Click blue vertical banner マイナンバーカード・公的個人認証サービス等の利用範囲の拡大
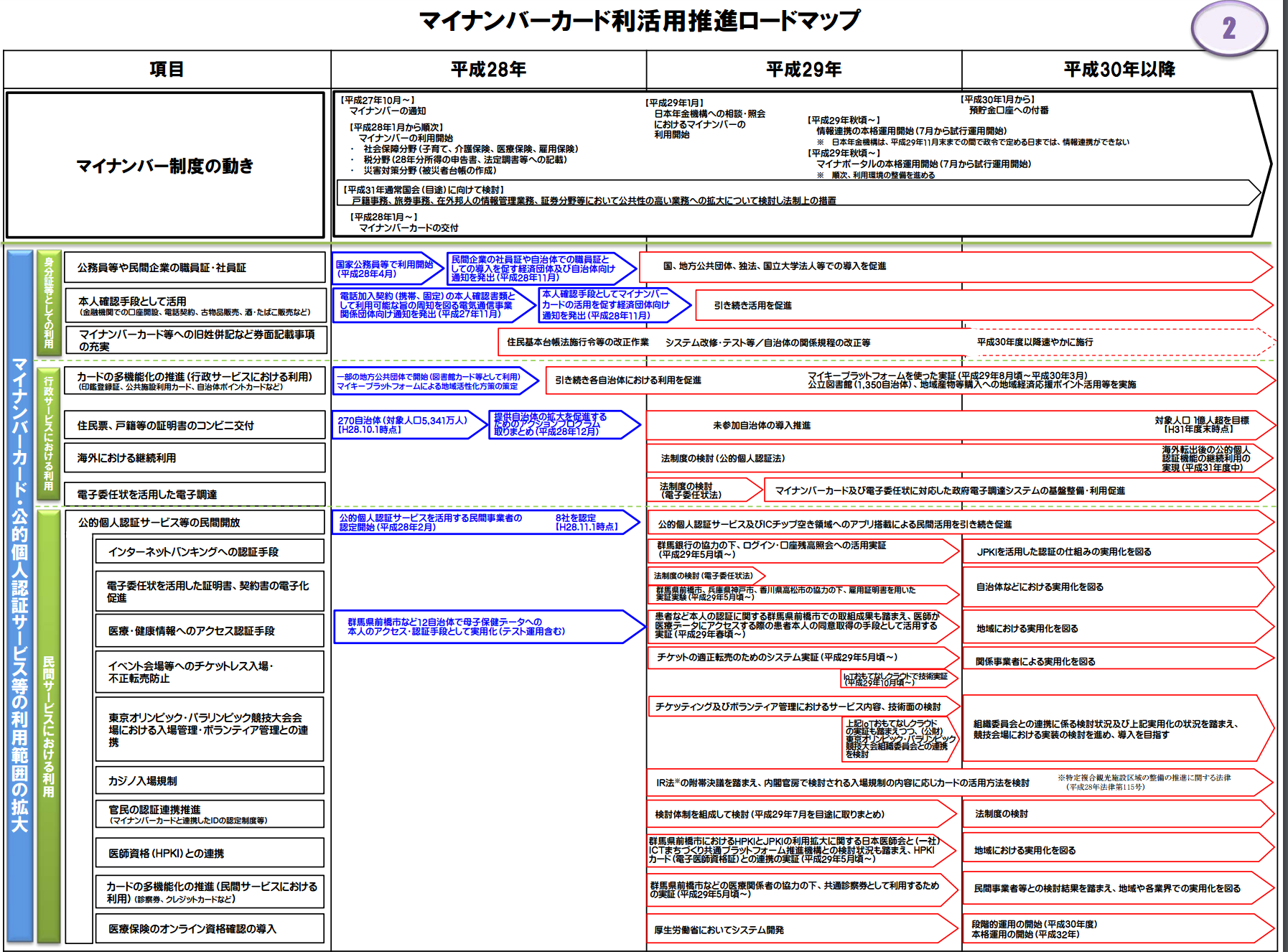Screen dimensions: 1288x952 (20, 595)
